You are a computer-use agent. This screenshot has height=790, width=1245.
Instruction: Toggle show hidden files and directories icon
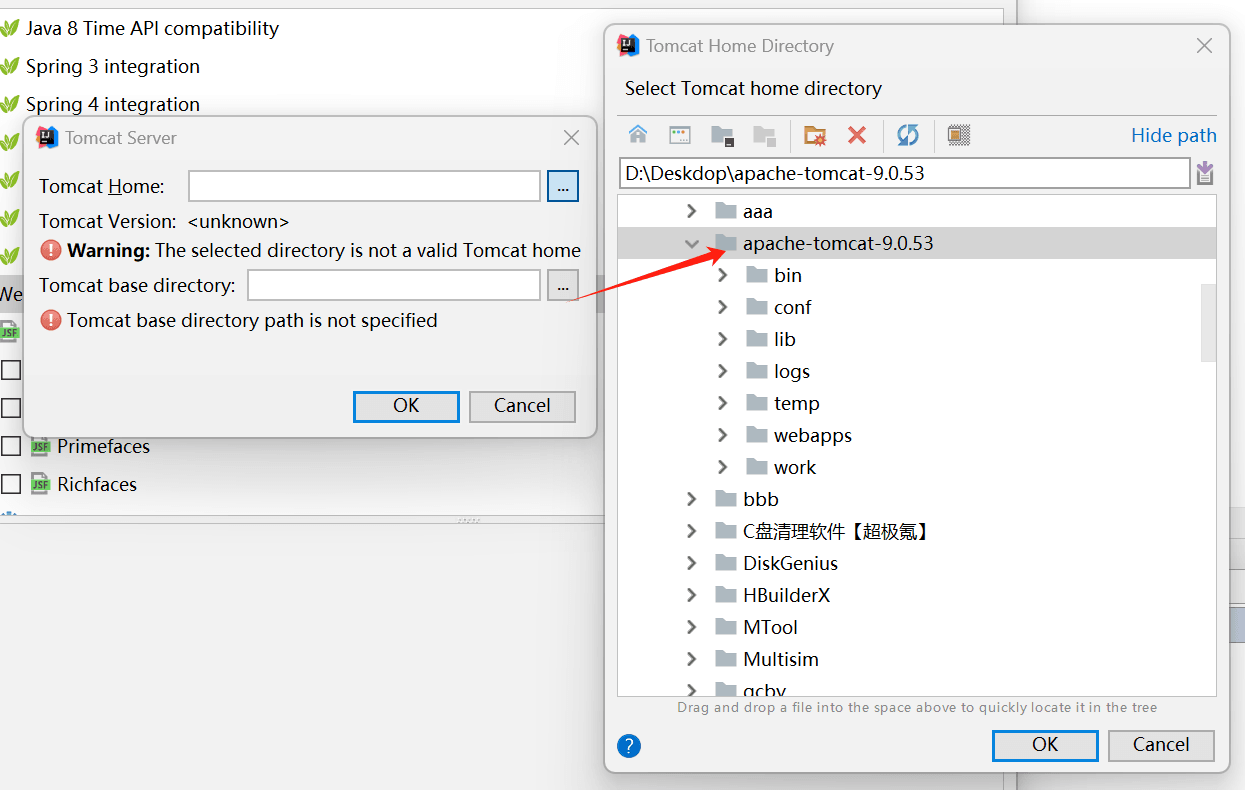[x=959, y=135]
